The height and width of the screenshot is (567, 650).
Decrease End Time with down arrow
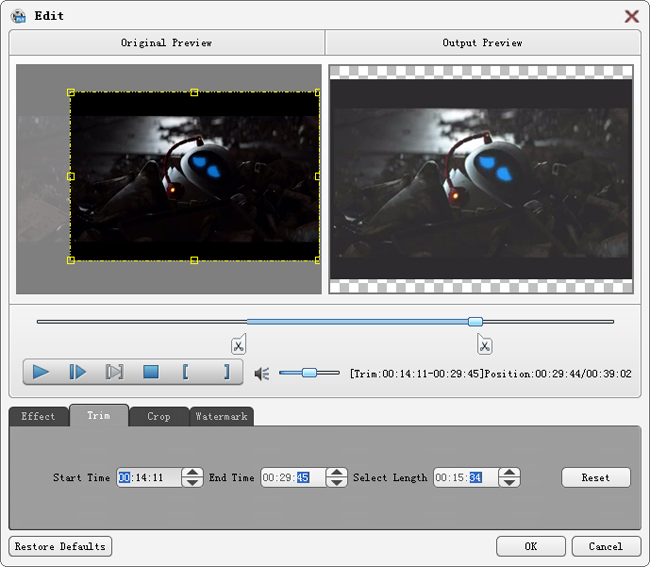pyautogui.click(x=337, y=482)
